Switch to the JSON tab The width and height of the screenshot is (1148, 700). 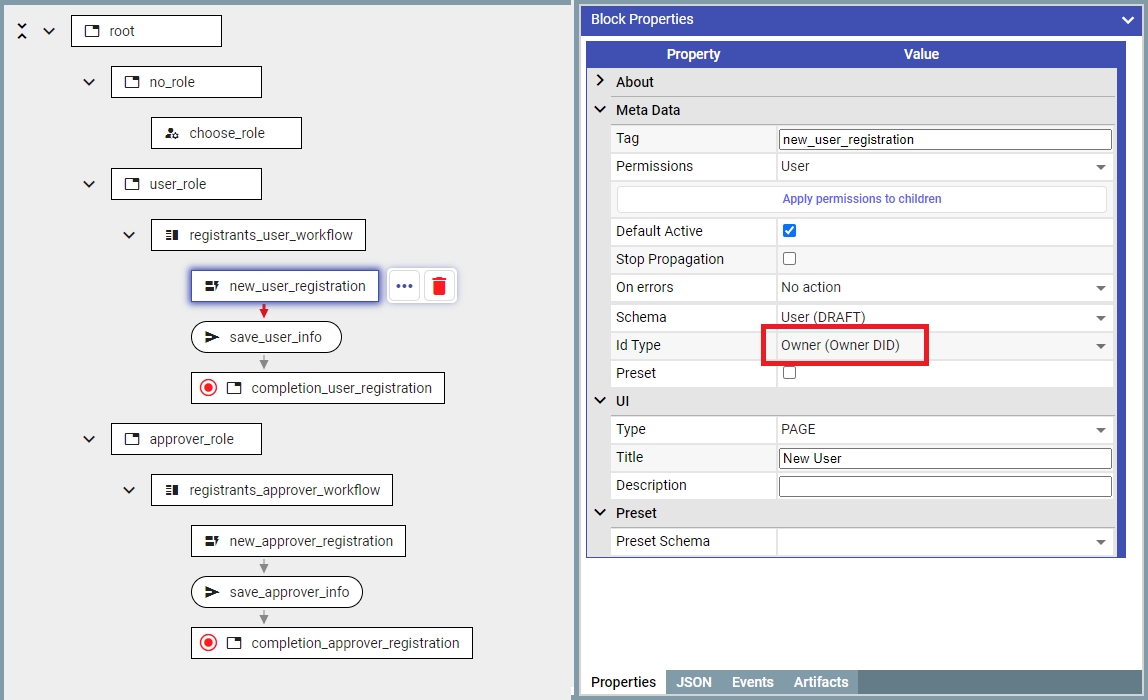(694, 682)
